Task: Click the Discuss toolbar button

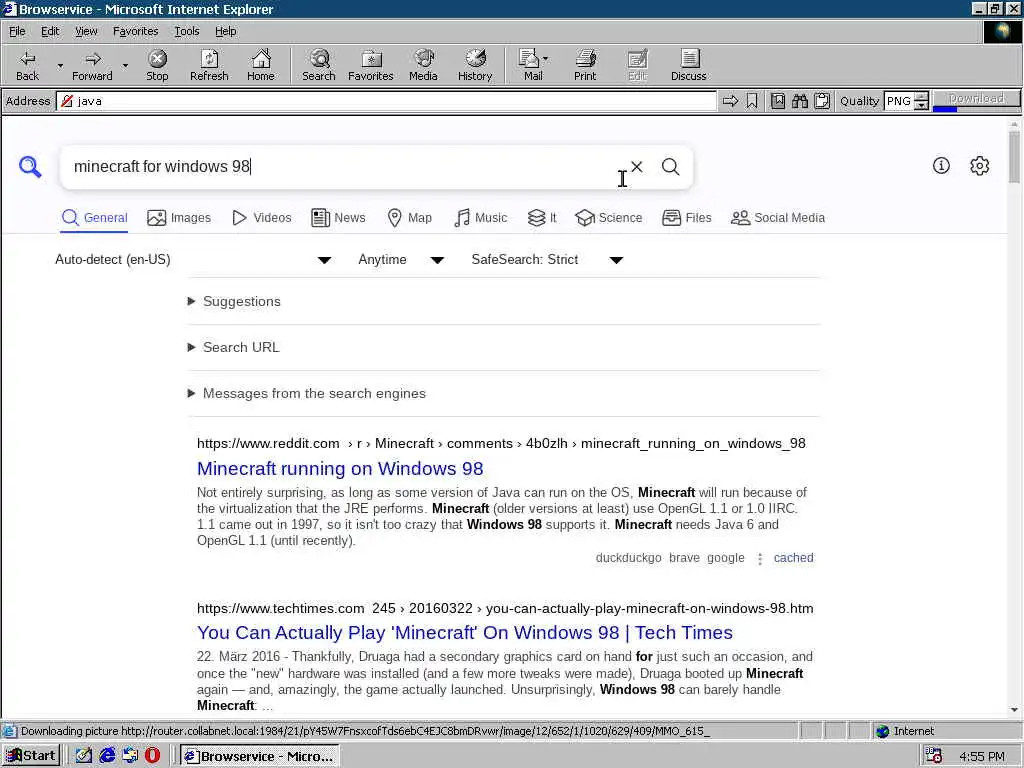Action: point(688,65)
